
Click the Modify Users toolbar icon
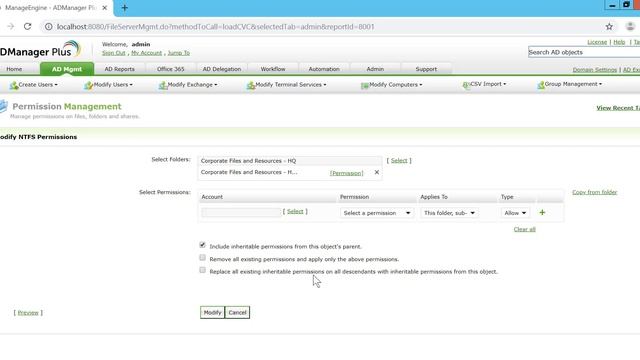[x=89, y=85]
